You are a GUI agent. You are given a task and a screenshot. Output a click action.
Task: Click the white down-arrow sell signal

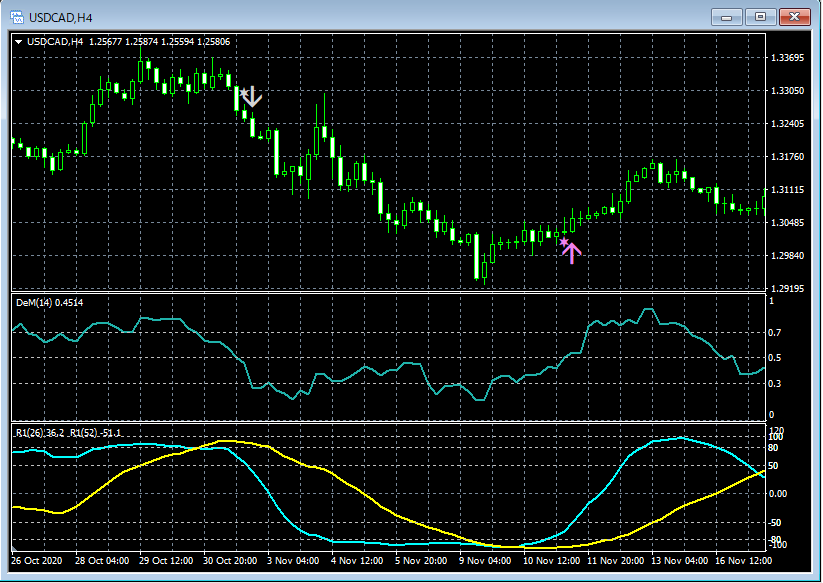251,97
